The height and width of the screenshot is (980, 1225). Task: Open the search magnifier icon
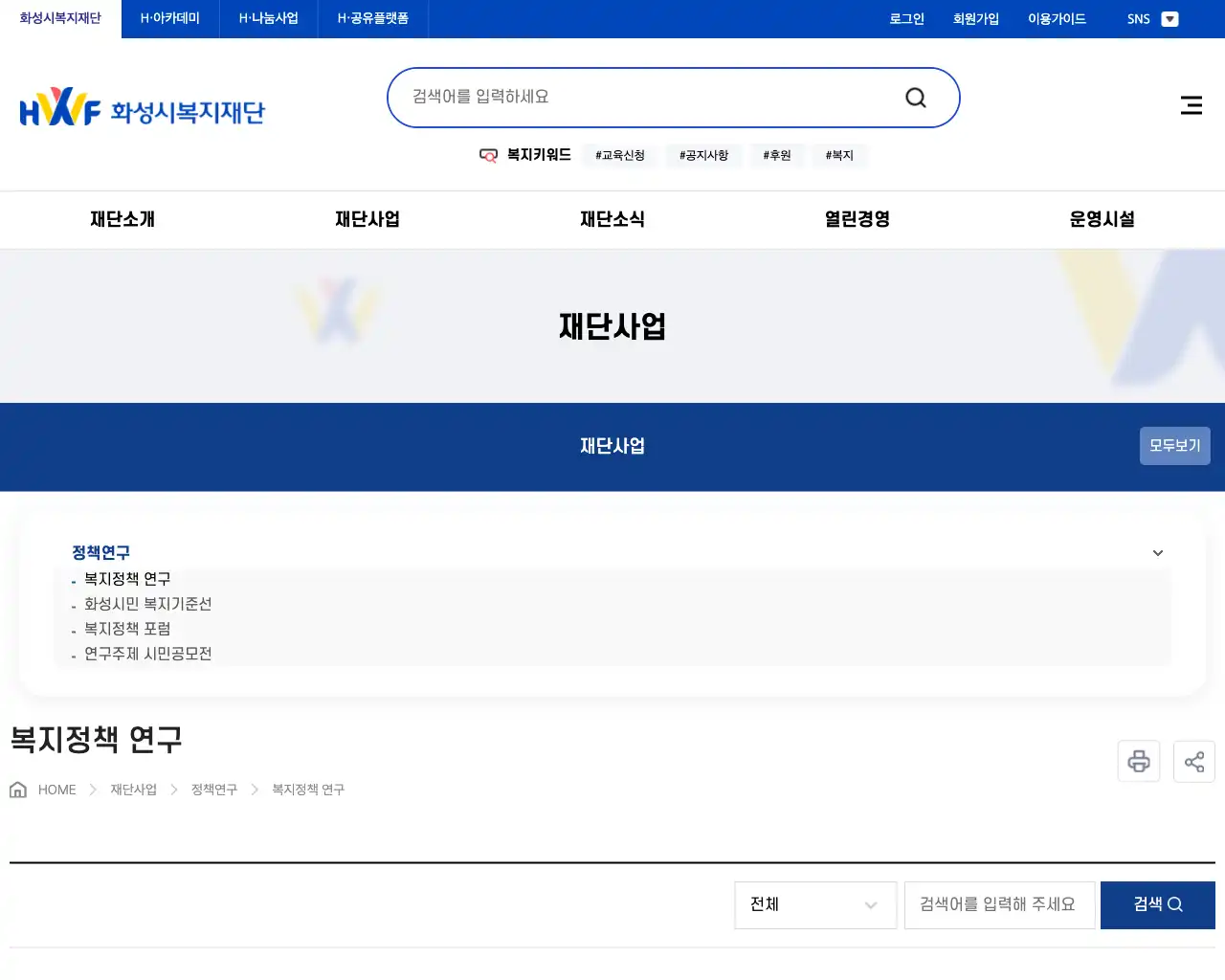pos(915,97)
